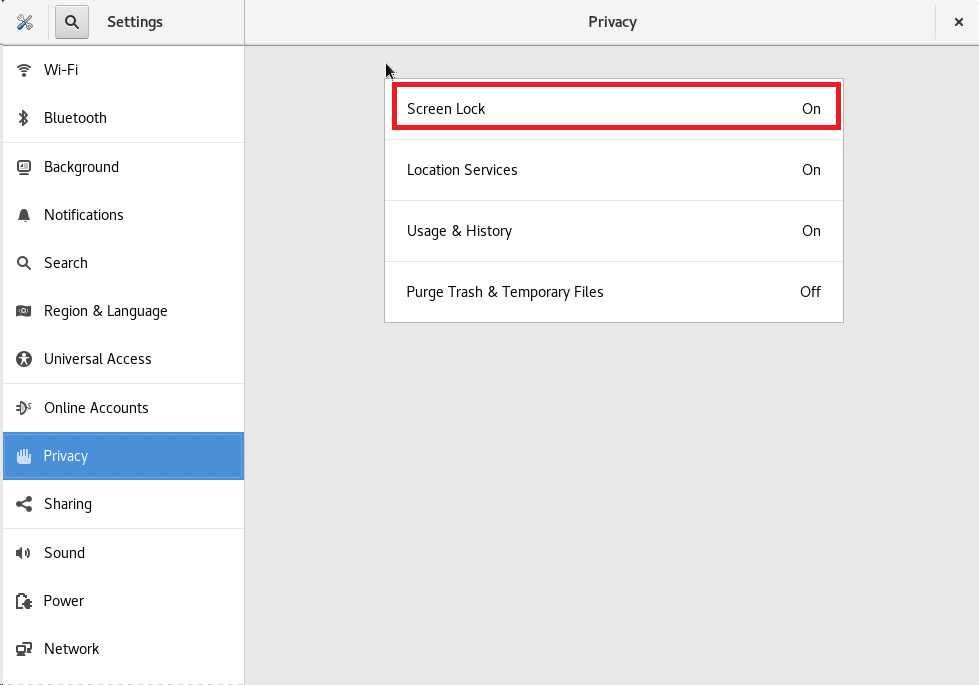Click Off status for Purge Trash & Temporary Files
Image resolution: width=979 pixels, height=685 pixels.
[810, 292]
